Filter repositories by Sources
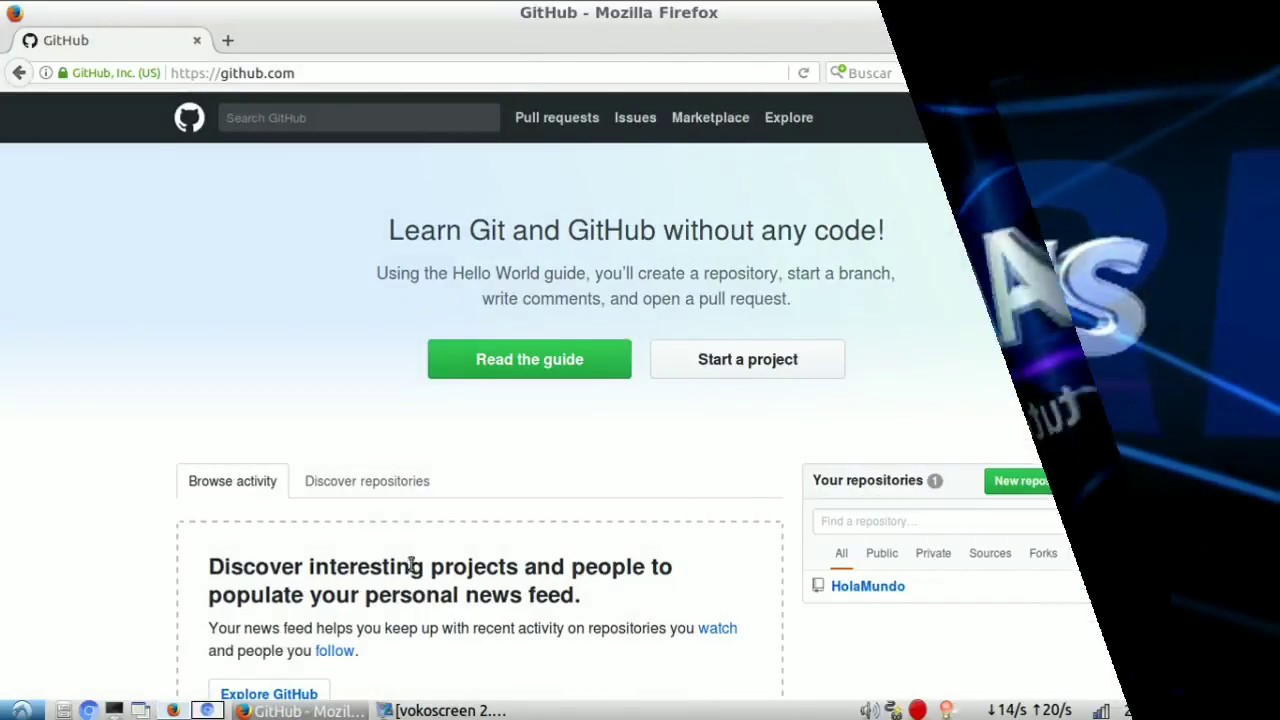The height and width of the screenshot is (720, 1280). point(990,553)
